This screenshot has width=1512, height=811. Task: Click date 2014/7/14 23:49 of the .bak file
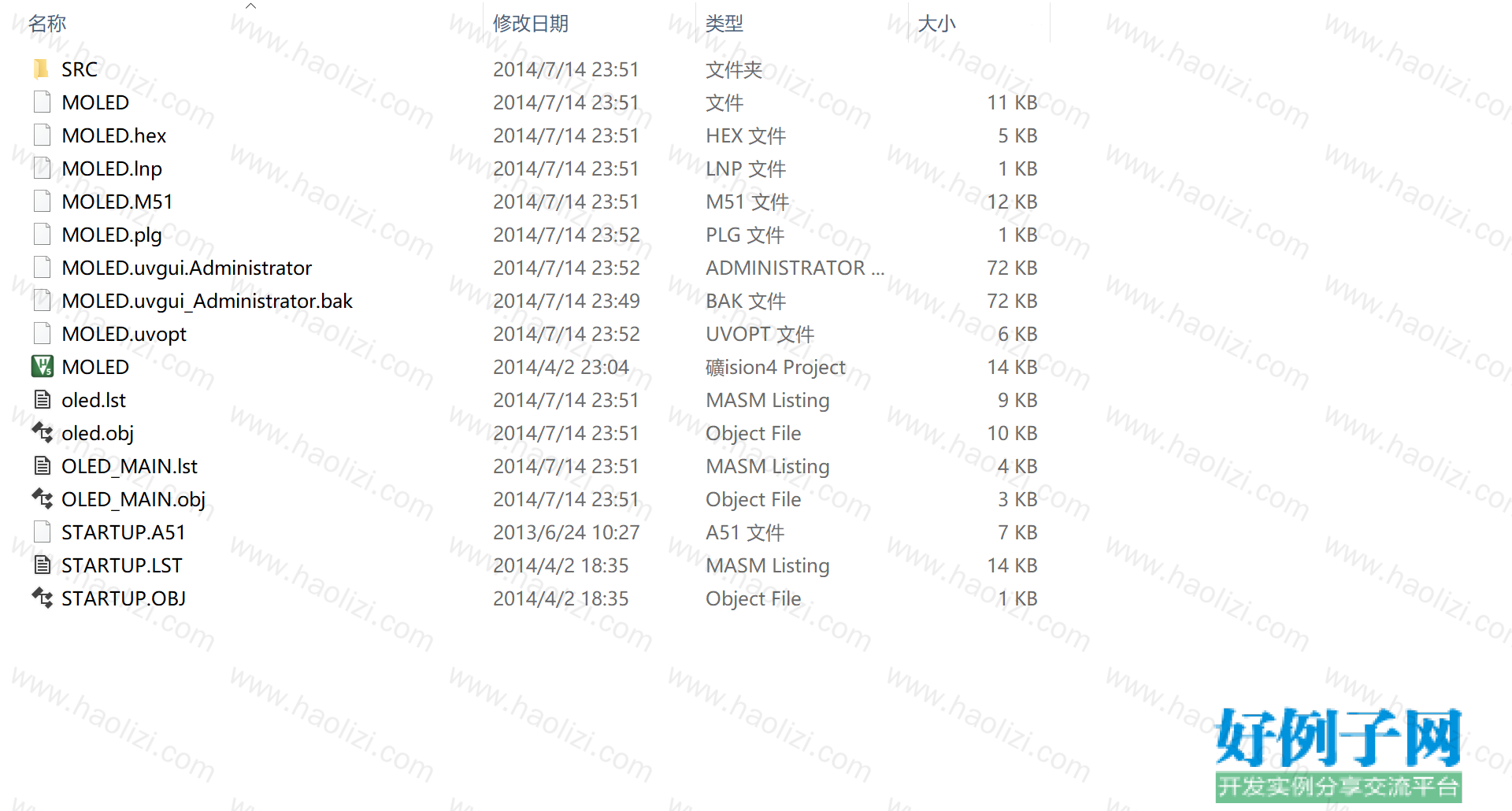point(566,301)
